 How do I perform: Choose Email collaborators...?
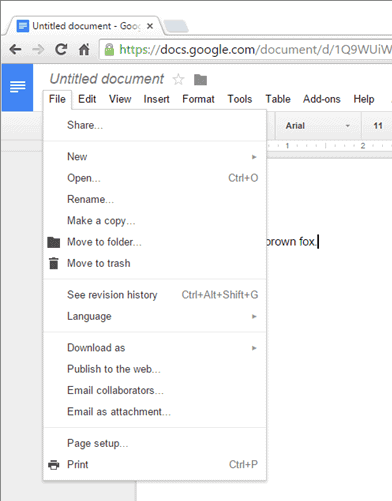click(x=155, y=391)
